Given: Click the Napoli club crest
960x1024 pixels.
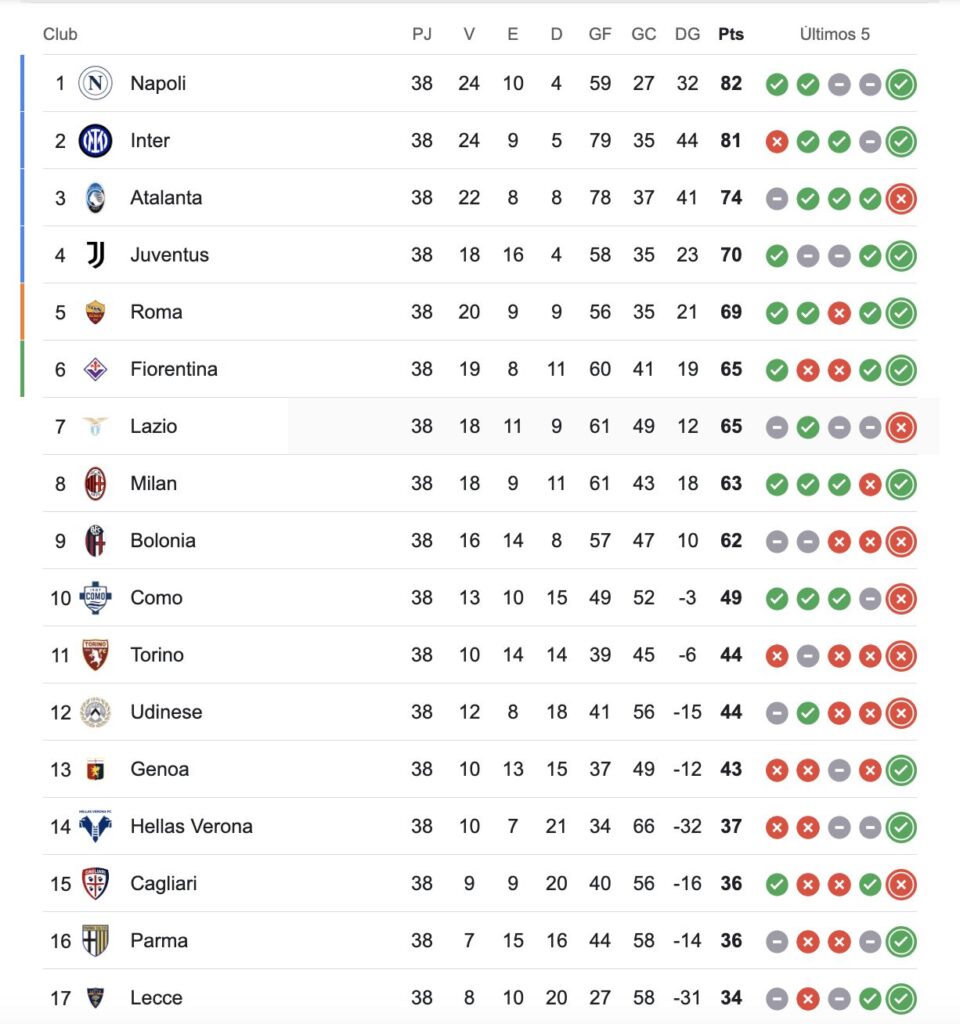Looking at the screenshot, I should coord(95,84).
